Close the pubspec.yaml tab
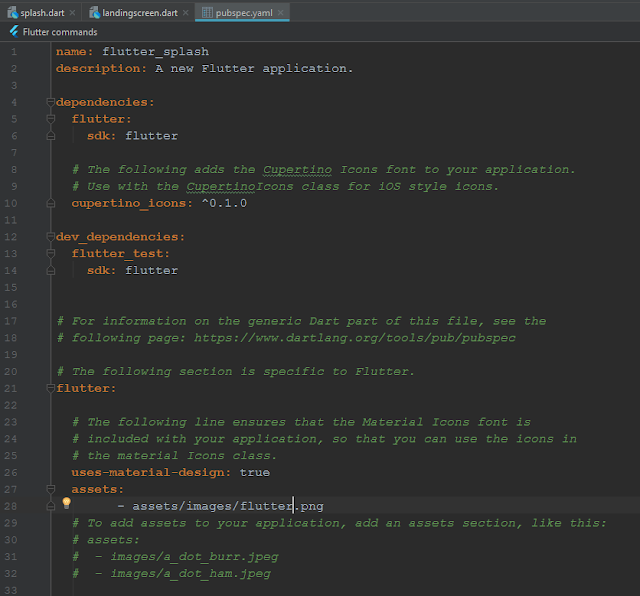Viewport: 640px width, 596px height. [x=281, y=13]
